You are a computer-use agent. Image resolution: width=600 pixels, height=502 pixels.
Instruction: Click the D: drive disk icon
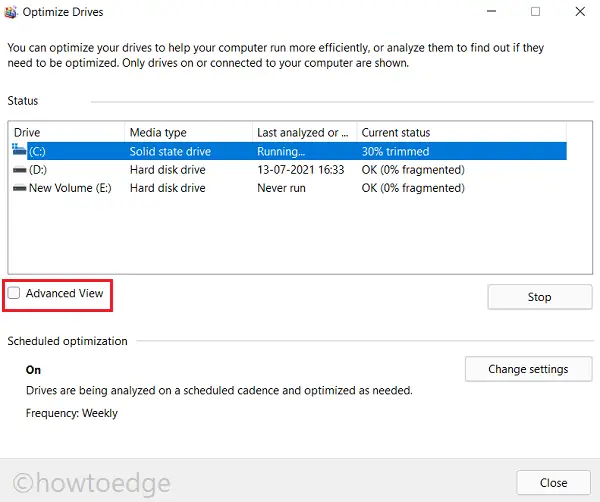[20, 170]
